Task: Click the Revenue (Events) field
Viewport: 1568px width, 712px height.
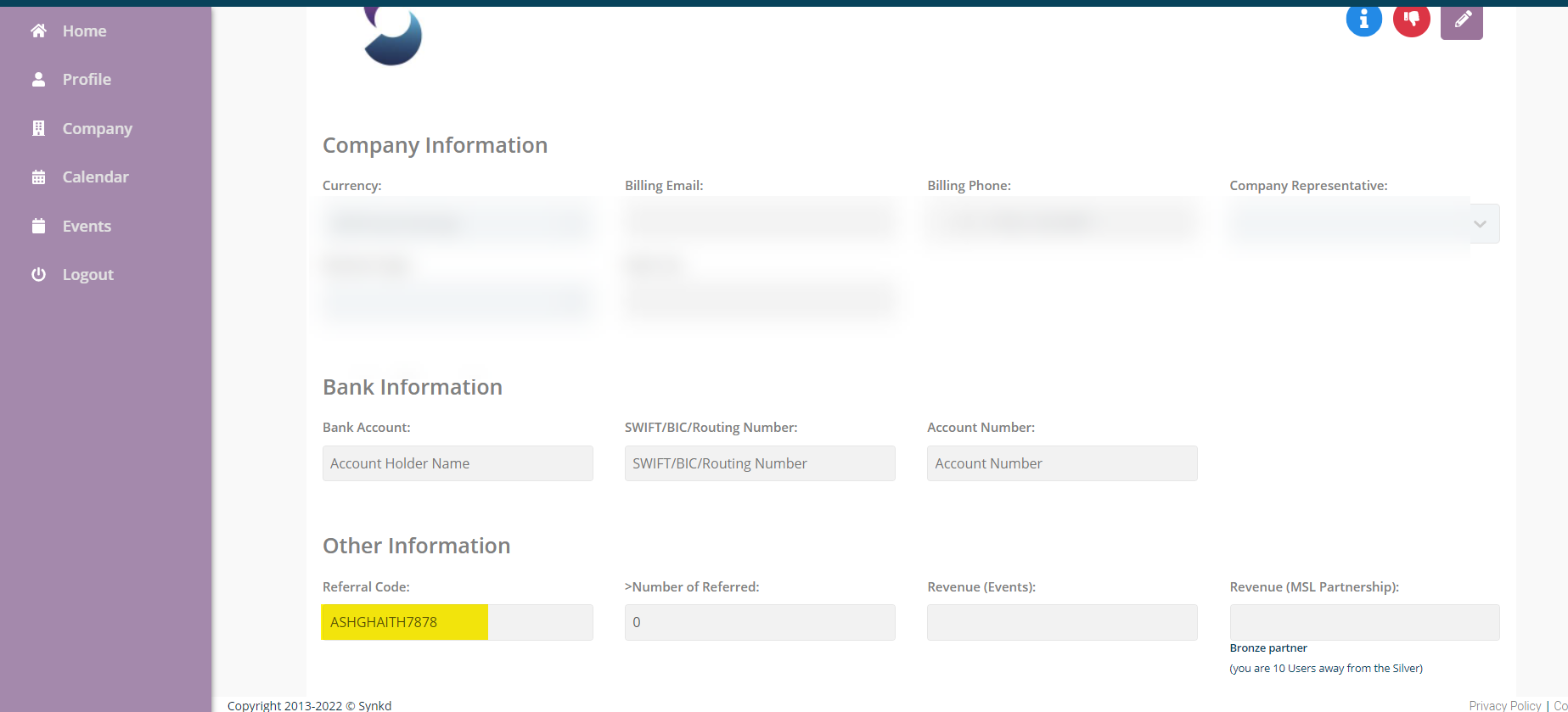Action: [x=1062, y=622]
